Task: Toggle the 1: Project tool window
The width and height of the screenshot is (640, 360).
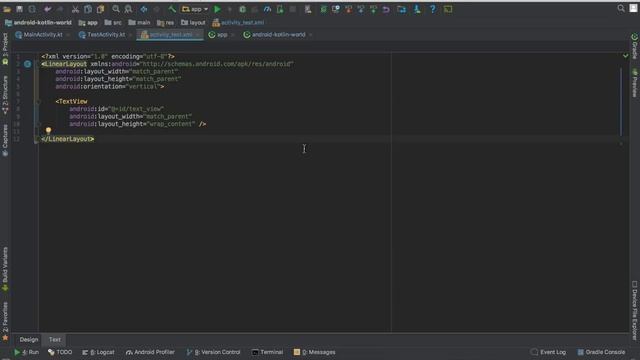Action: tap(5, 49)
